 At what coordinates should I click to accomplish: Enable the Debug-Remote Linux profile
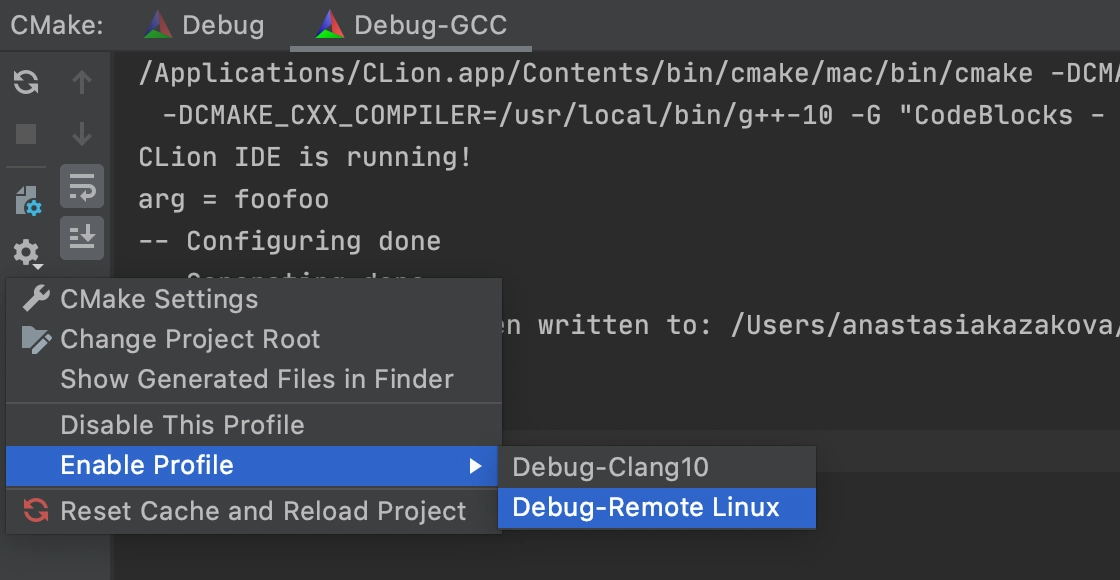point(656,508)
